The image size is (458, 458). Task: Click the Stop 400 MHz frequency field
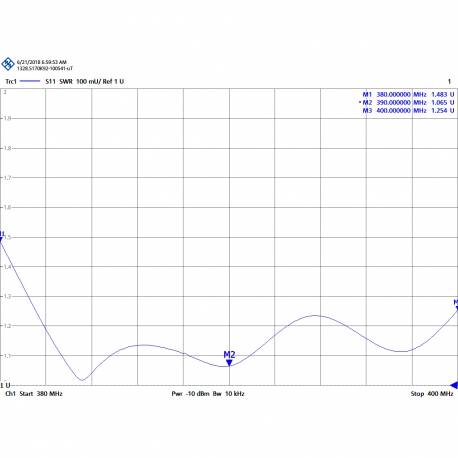432,394
